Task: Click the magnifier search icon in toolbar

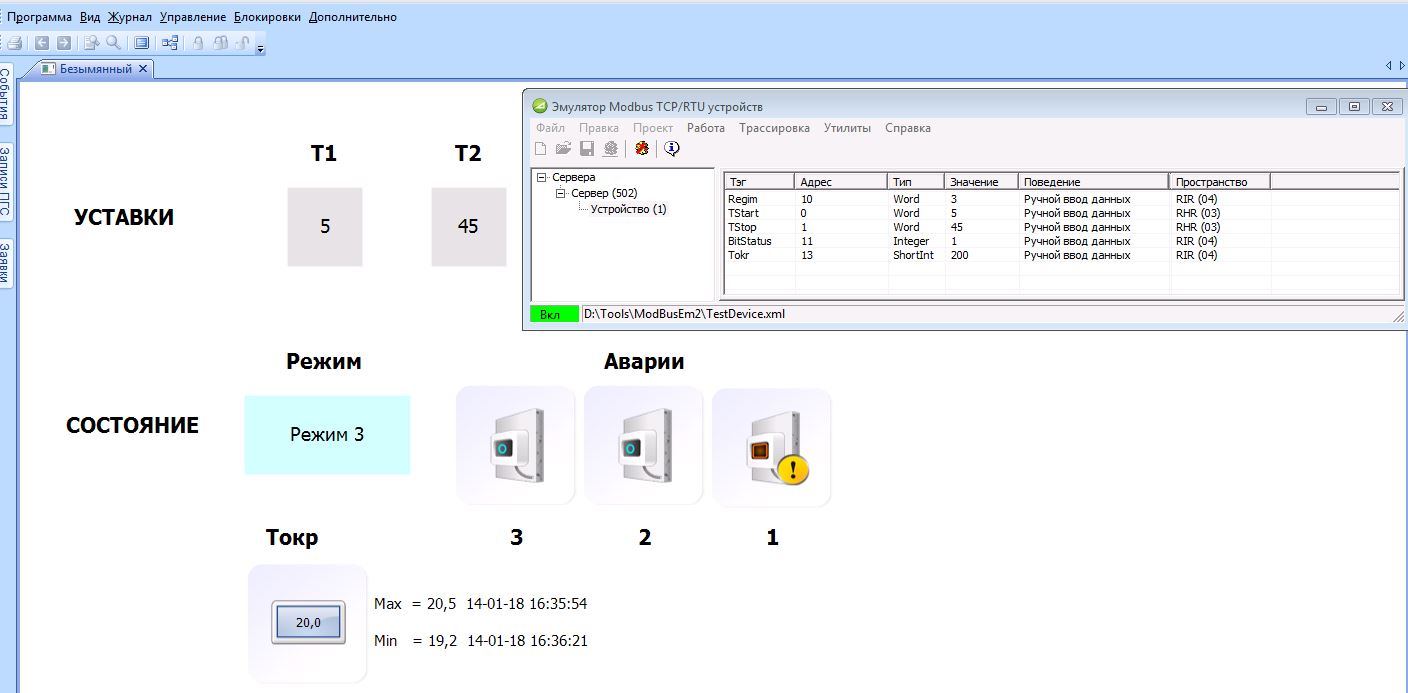Action: click(113, 43)
